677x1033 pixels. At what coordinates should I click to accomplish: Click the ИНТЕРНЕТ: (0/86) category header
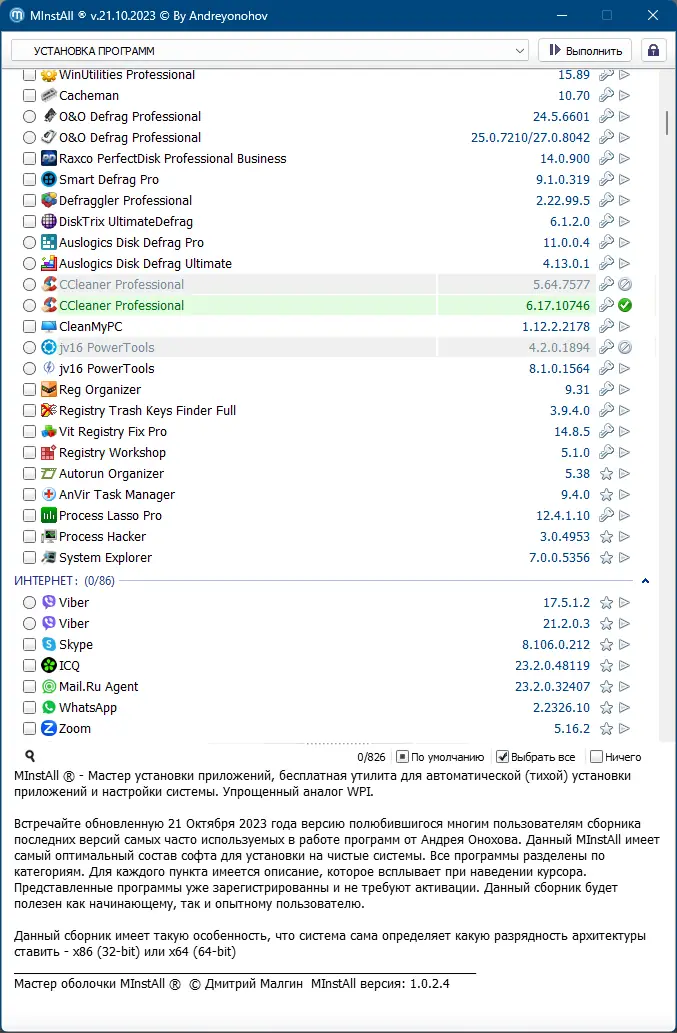pos(63,580)
